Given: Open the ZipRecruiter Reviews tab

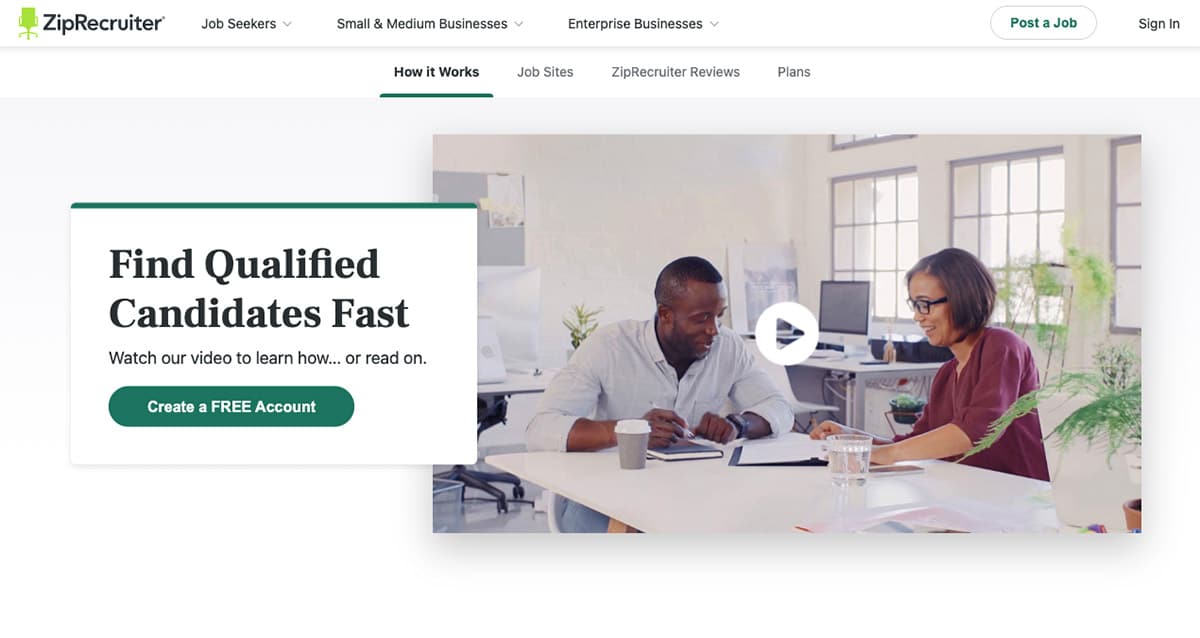Looking at the screenshot, I should click(675, 72).
